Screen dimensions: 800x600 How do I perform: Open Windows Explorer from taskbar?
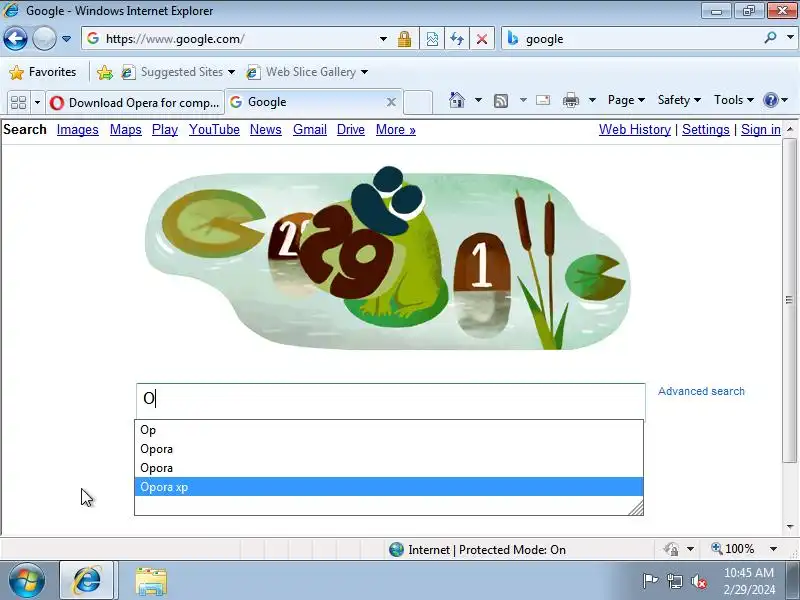click(x=151, y=582)
